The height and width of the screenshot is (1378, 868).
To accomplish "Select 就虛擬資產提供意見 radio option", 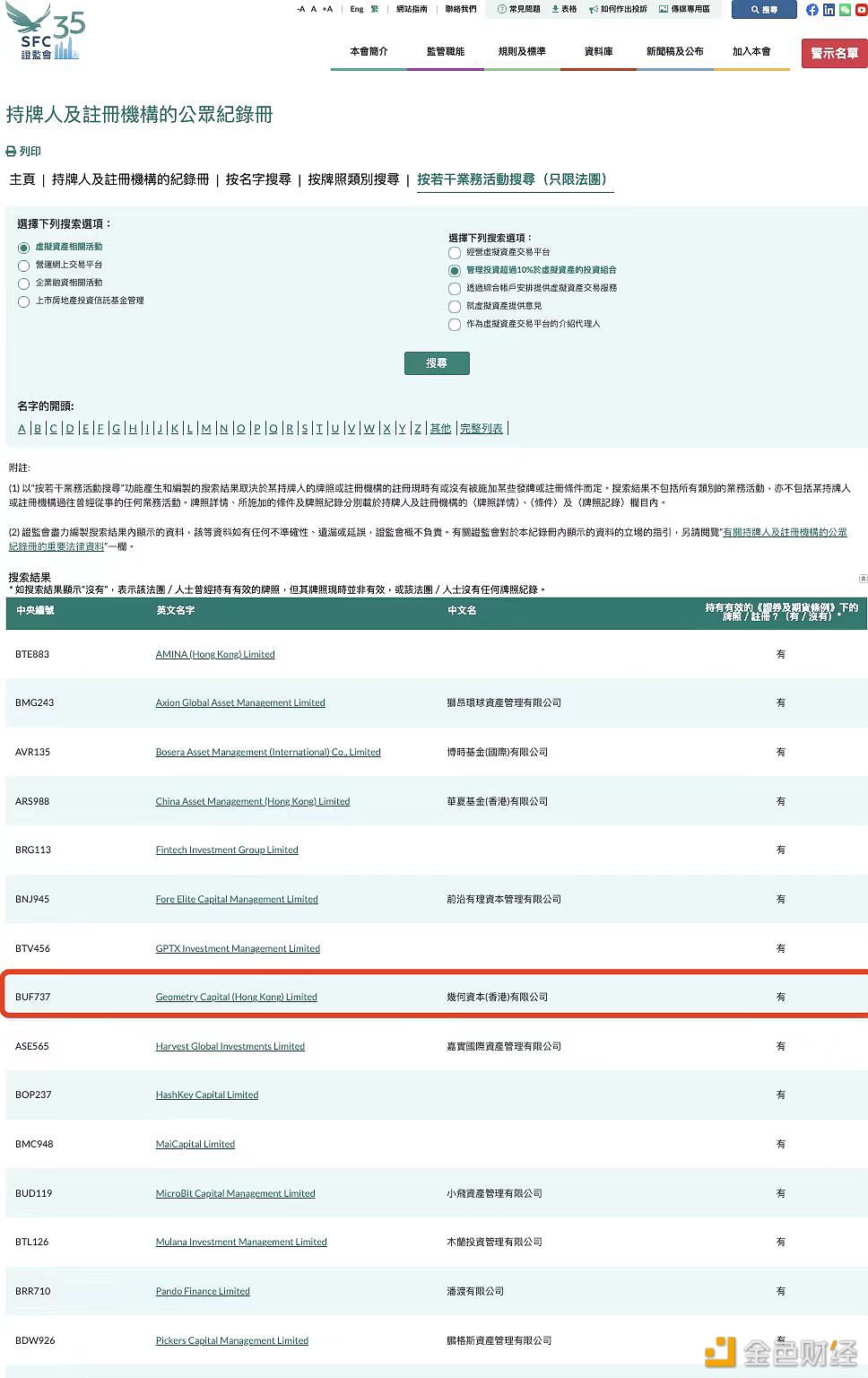I will click(455, 307).
